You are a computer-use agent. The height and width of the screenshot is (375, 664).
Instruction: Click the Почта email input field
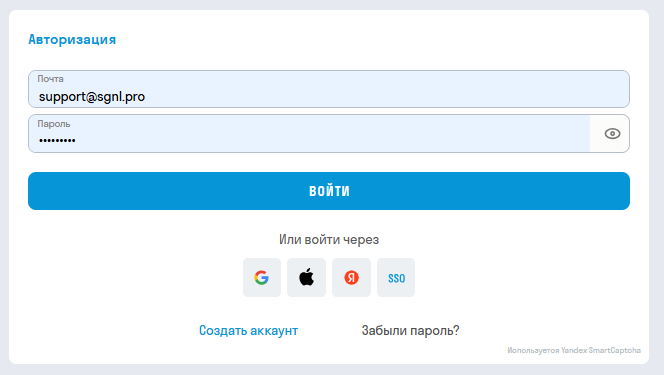(x=329, y=89)
